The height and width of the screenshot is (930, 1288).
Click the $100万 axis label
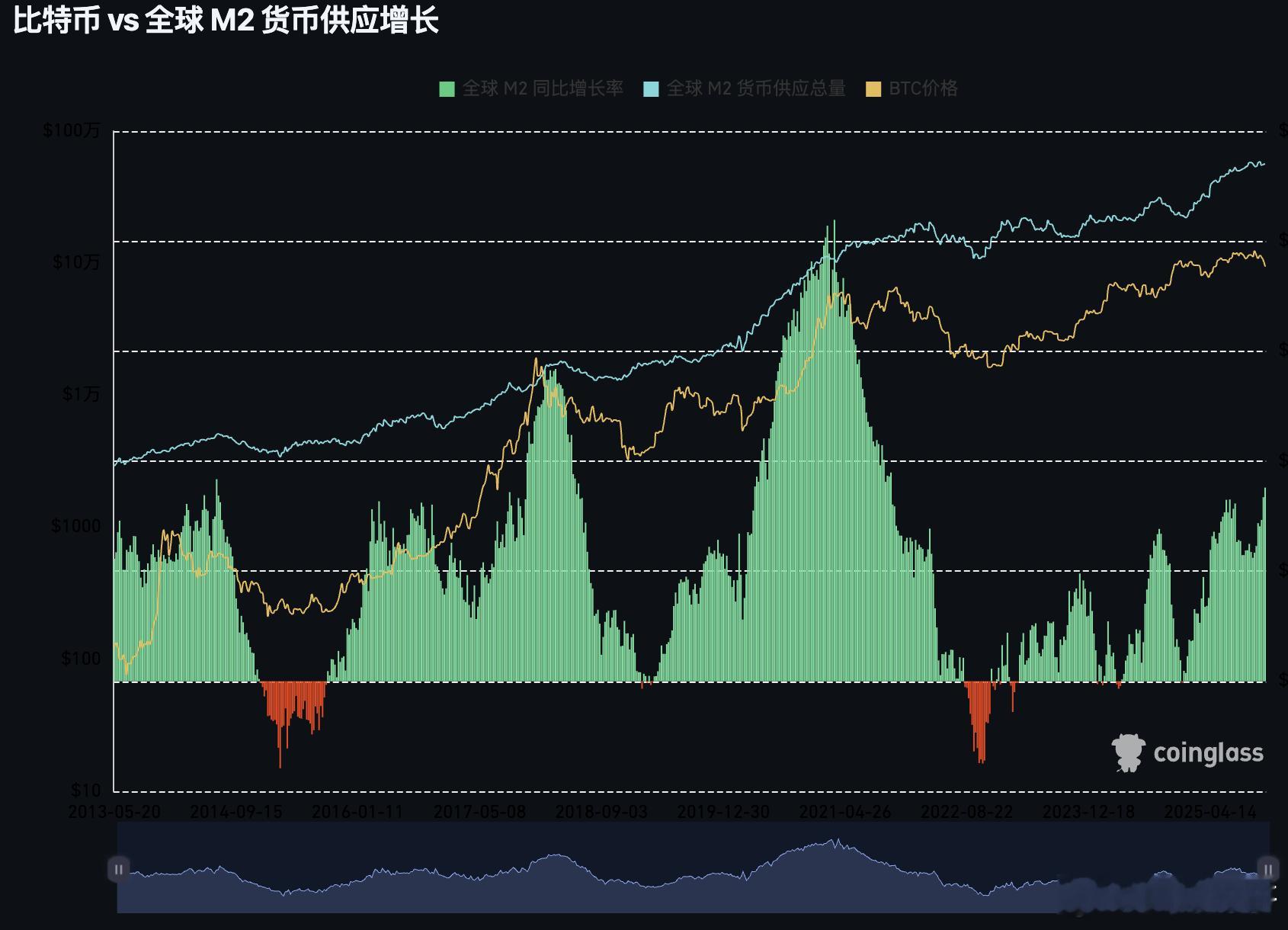coord(74,130)
